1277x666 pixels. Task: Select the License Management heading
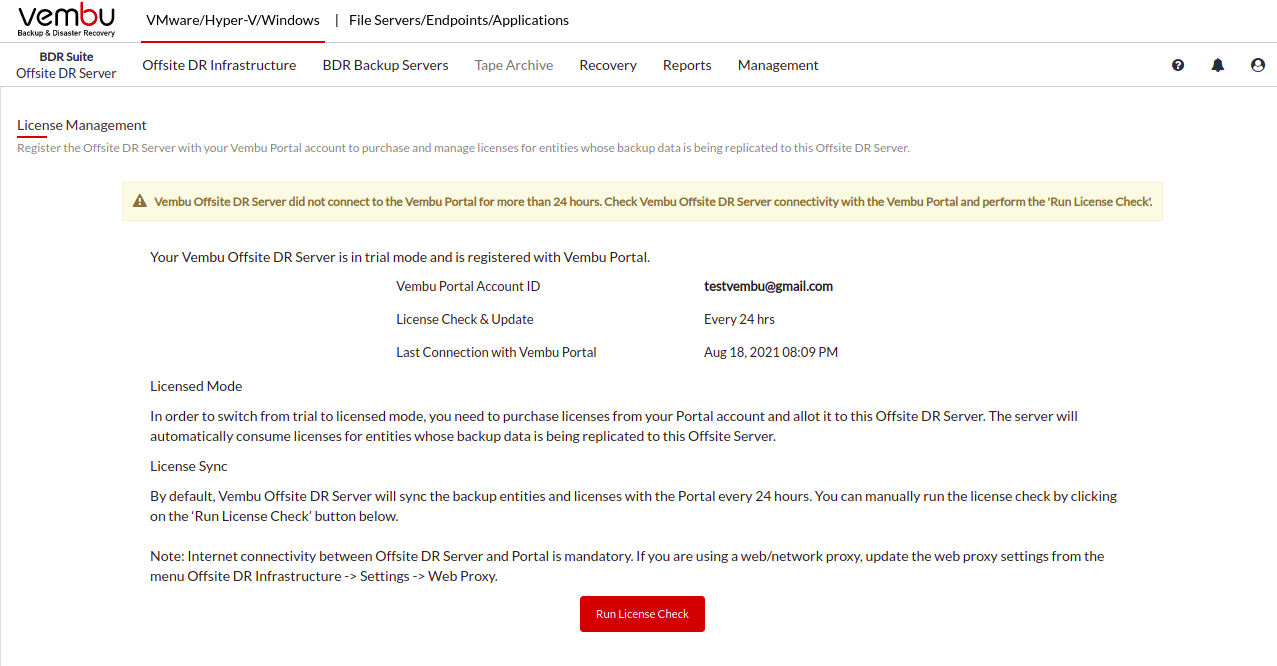point(82,125)
